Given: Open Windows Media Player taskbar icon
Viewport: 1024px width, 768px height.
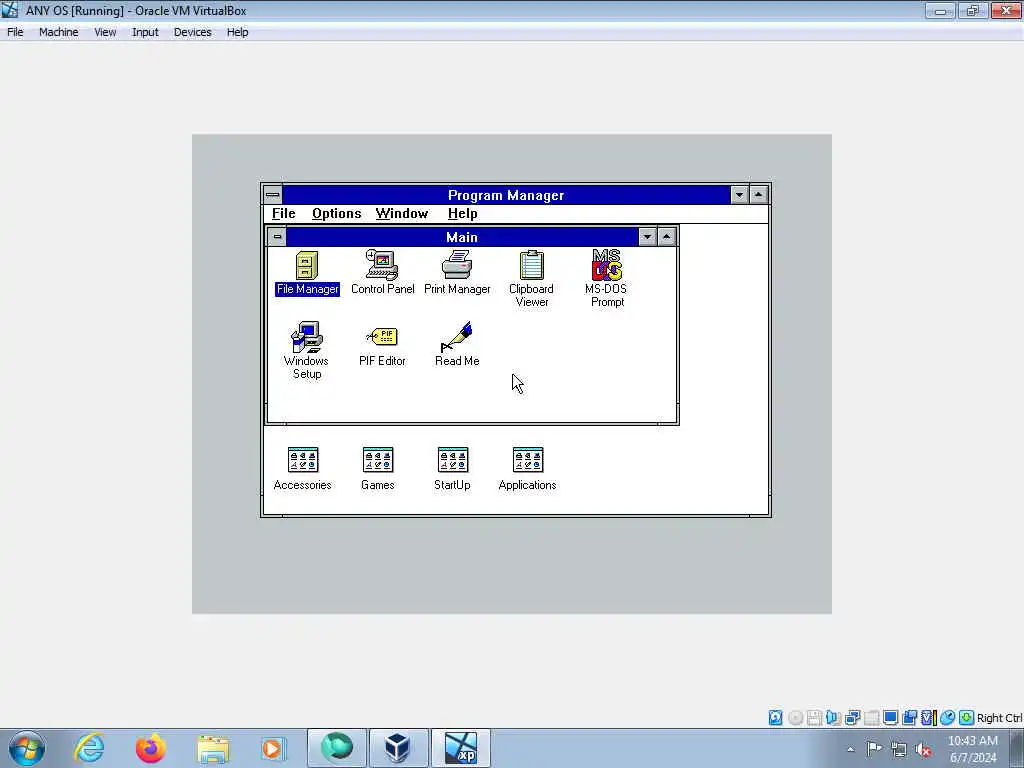Looking at the screenshot, I should [274, 748].
